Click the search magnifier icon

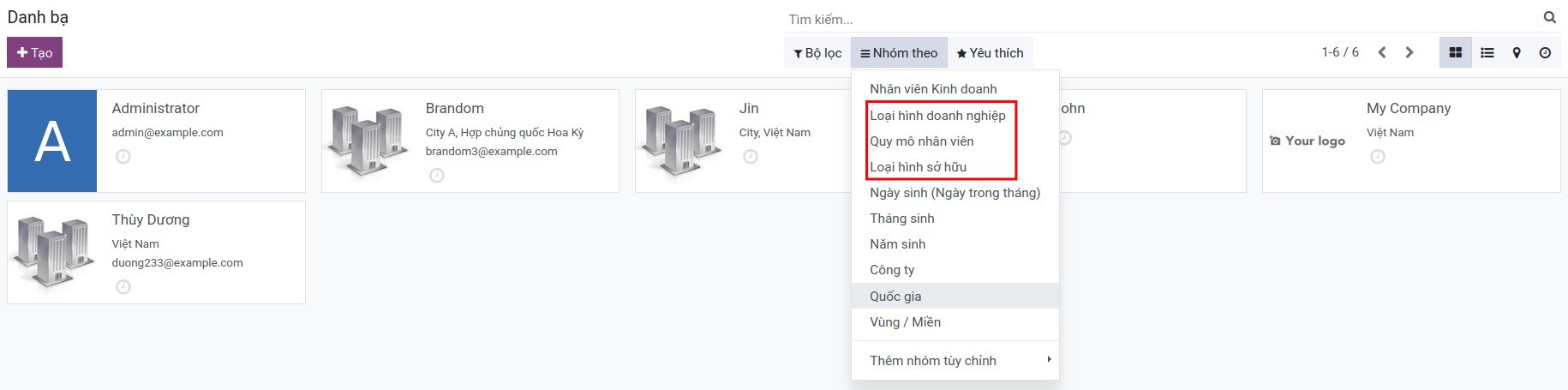point(1549,17)
